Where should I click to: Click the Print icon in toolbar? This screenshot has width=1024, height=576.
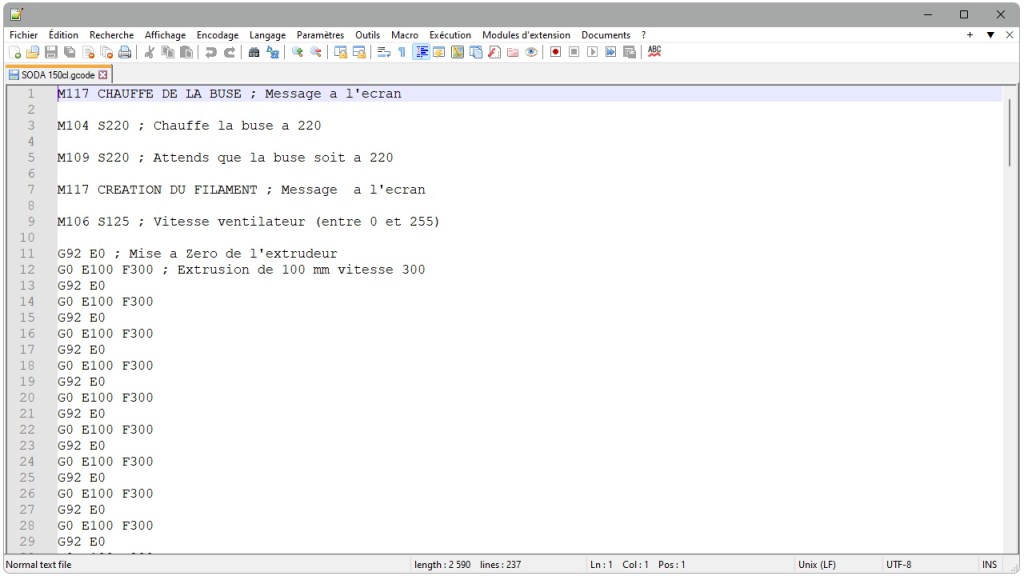pos(125,52)
